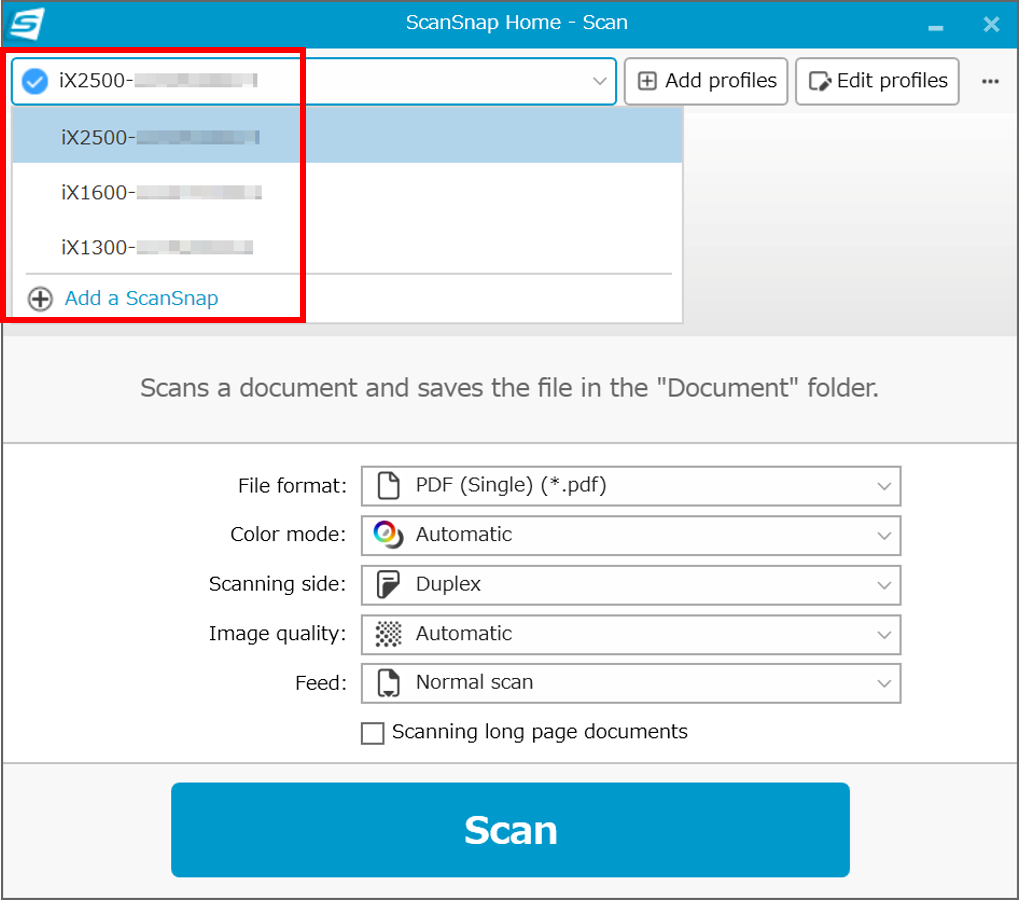Click the 'Image quality:' label
This screenshot has width=1019, height=900.
click(x=277, y=634)
